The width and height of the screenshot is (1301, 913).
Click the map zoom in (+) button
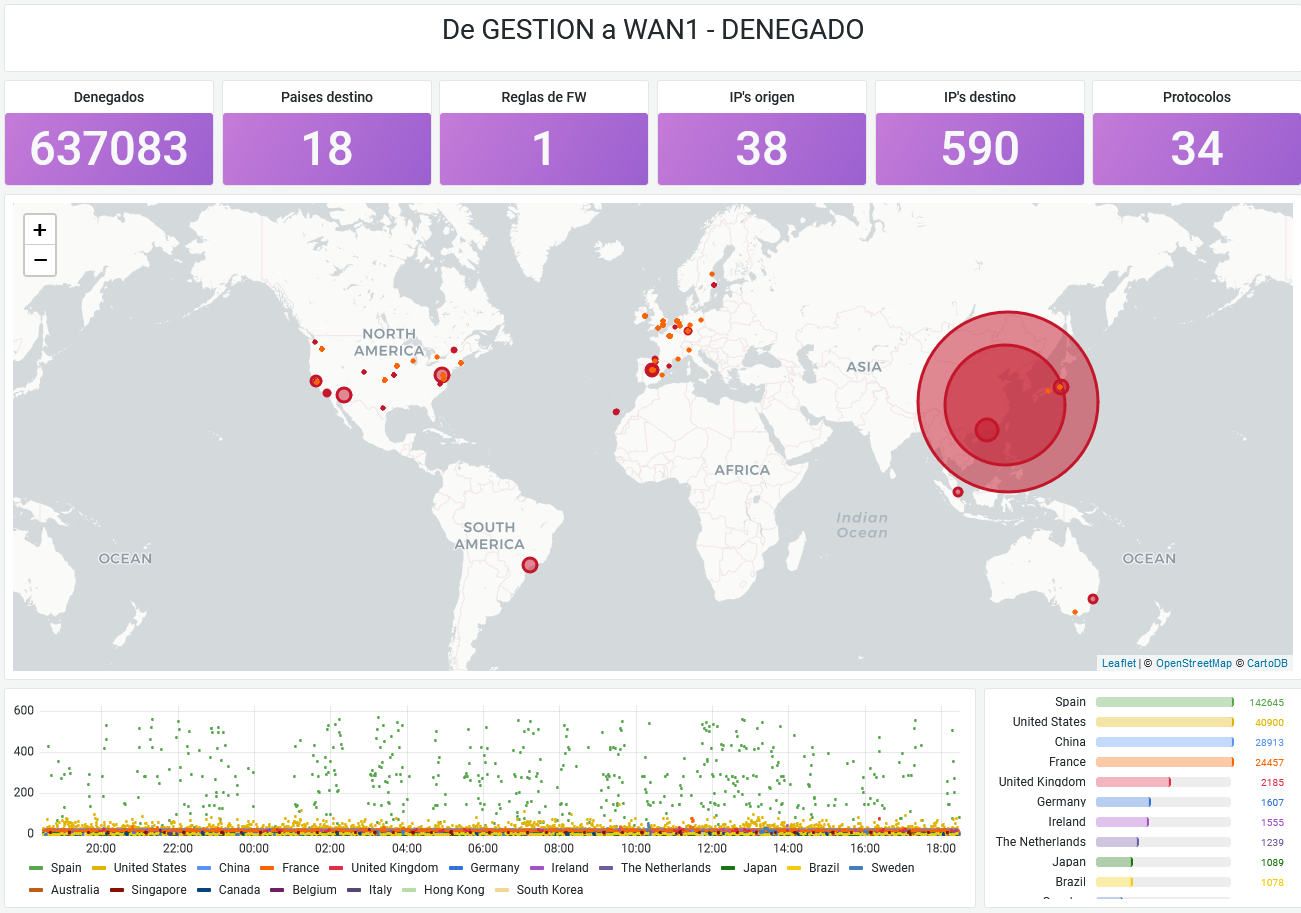[40, 230]
